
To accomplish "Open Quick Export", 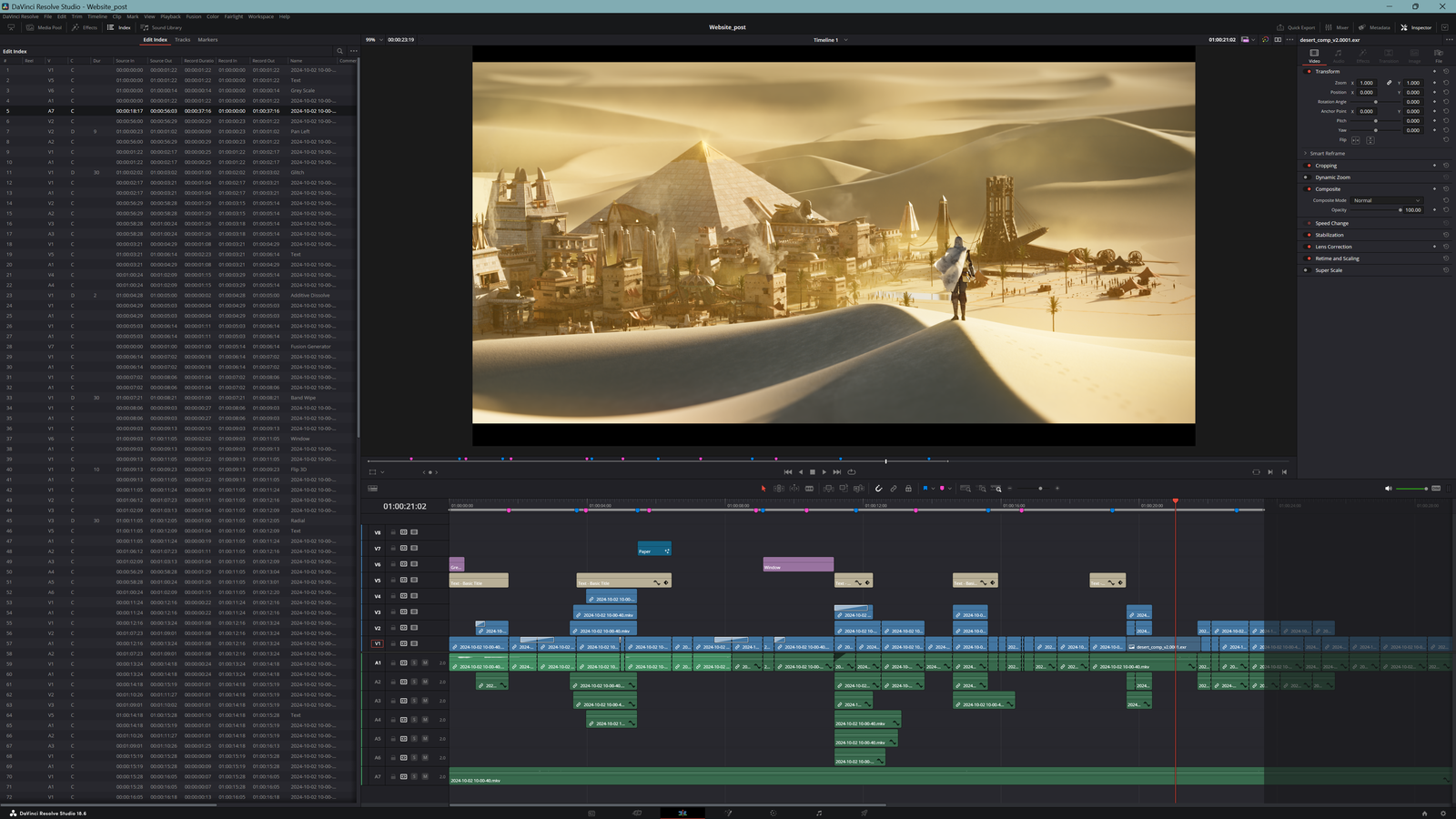I will [1296, 27].
